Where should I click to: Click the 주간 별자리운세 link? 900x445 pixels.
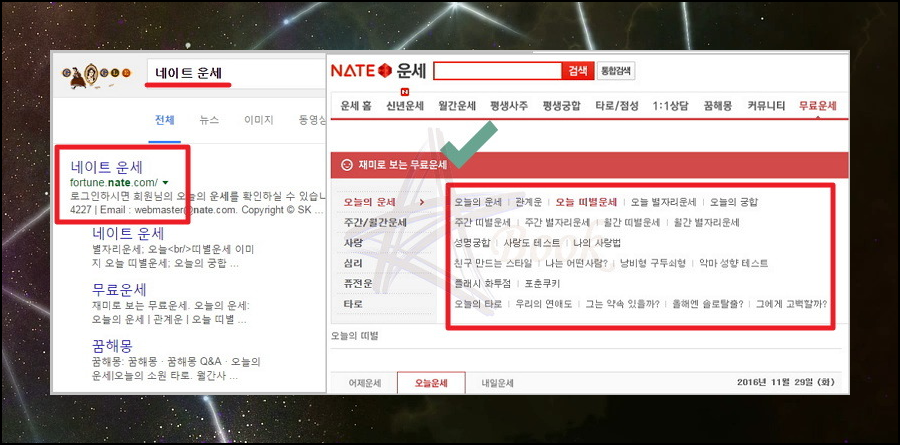(557, 222)
